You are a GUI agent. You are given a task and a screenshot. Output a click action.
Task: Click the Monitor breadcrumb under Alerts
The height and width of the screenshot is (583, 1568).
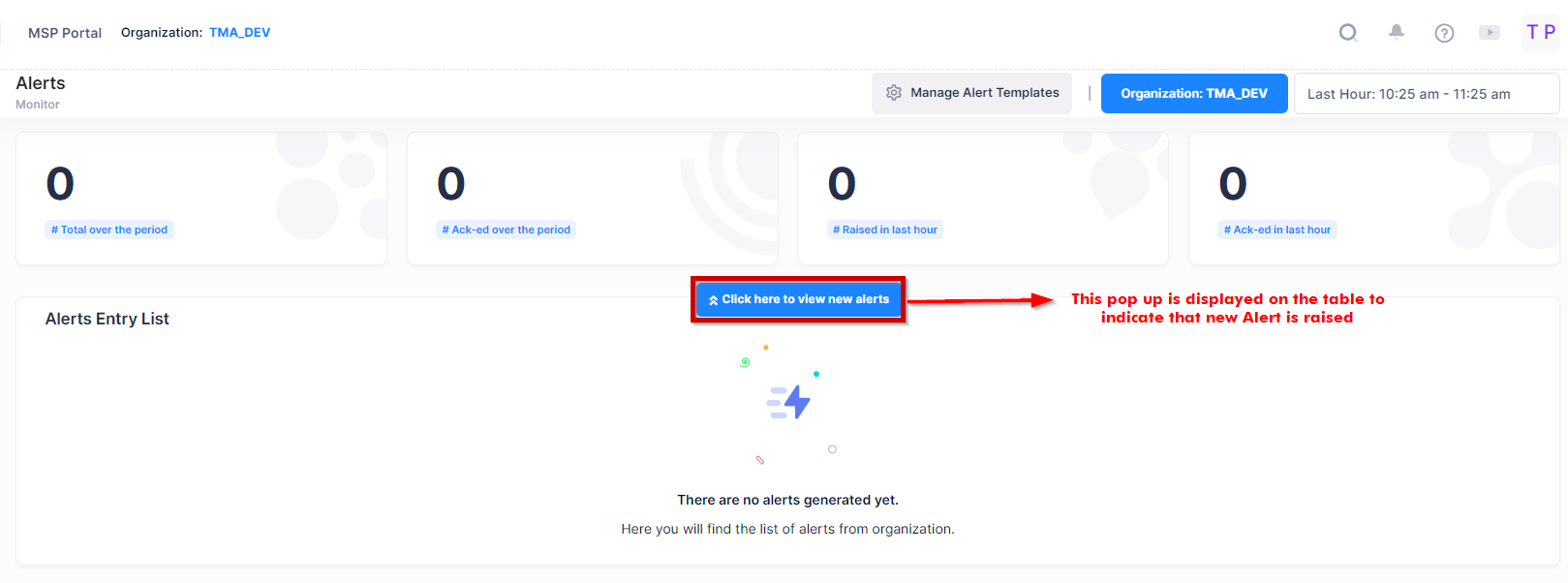(x=38, y=105)
